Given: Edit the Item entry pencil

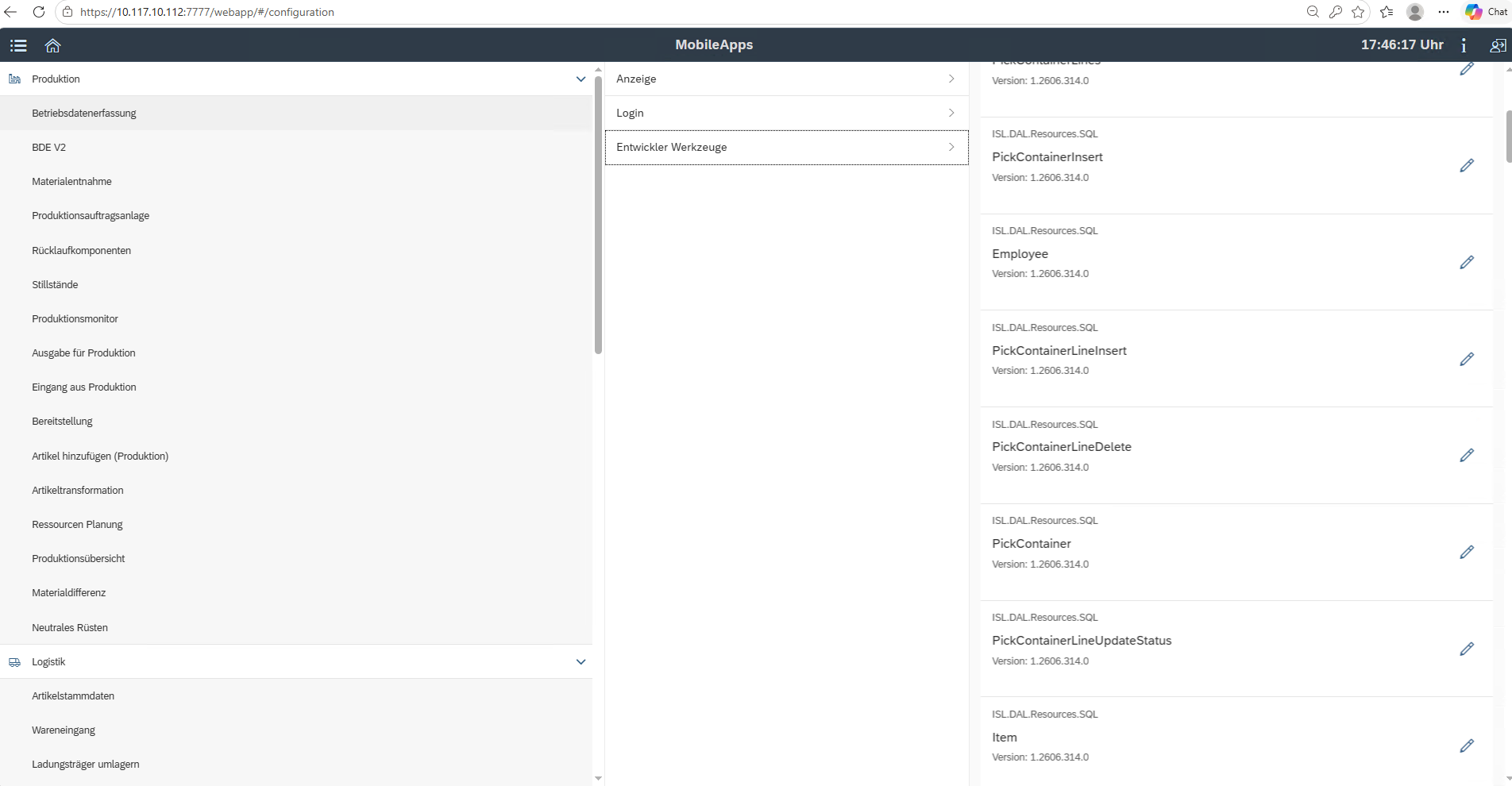Looking at the screenshot, I should coord(1467,746).
